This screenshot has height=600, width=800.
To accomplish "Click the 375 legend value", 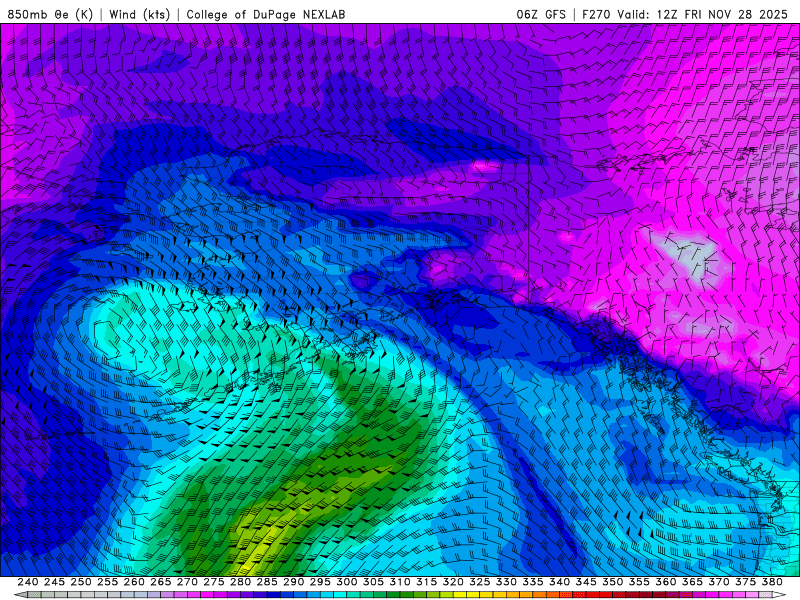I will 745,582.
